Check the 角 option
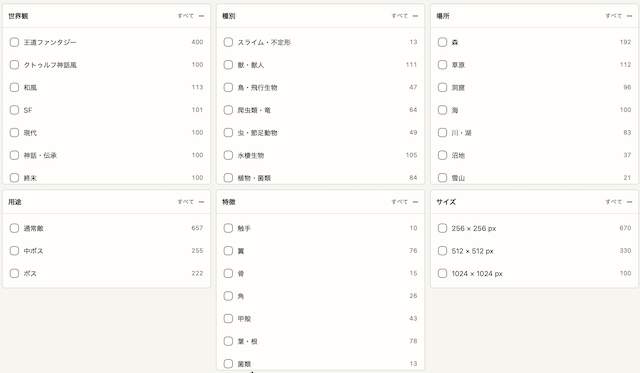 (x=228, y=296)
